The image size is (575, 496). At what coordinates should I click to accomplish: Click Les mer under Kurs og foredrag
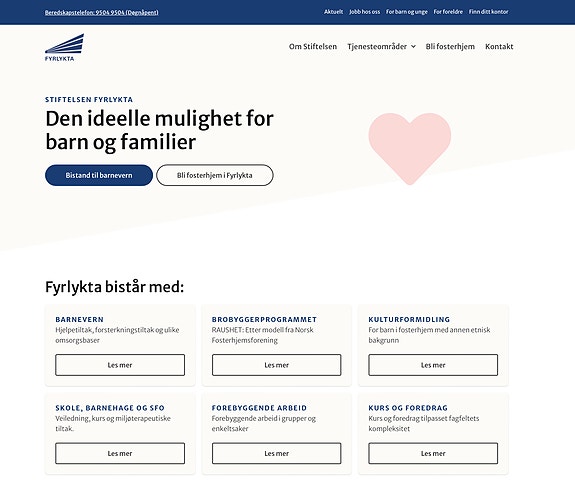pos(433,453)
